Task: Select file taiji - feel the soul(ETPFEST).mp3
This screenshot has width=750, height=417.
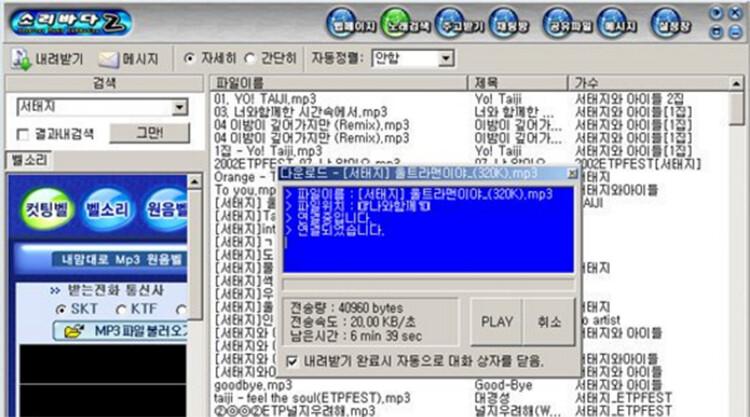Action: click(312, 398)
